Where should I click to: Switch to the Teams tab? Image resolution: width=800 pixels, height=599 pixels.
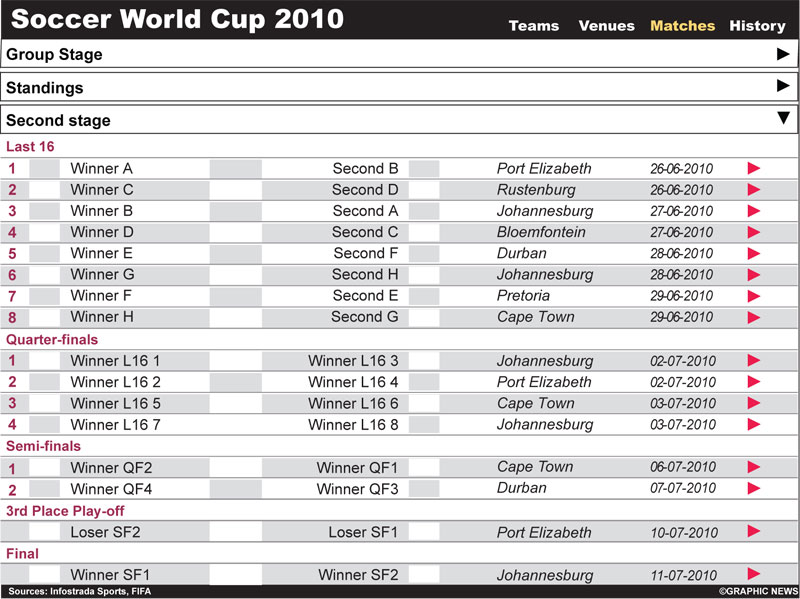pyautogui.click(x=534, y=26)
